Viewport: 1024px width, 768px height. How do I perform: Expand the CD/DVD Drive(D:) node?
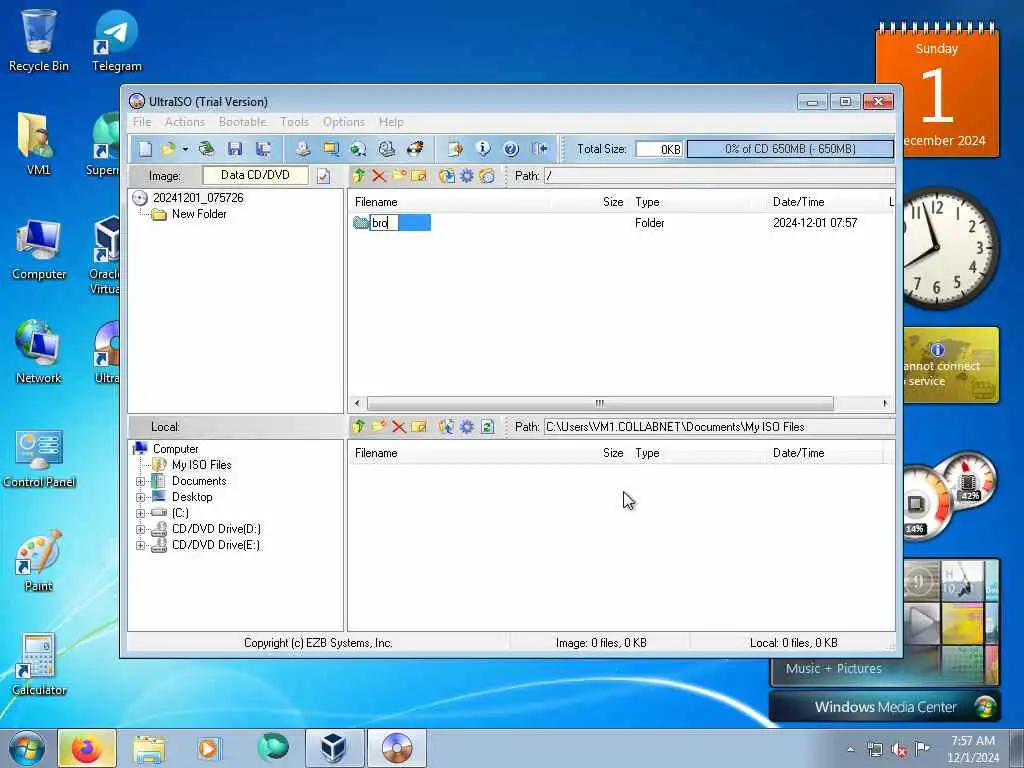pos(140,530)
